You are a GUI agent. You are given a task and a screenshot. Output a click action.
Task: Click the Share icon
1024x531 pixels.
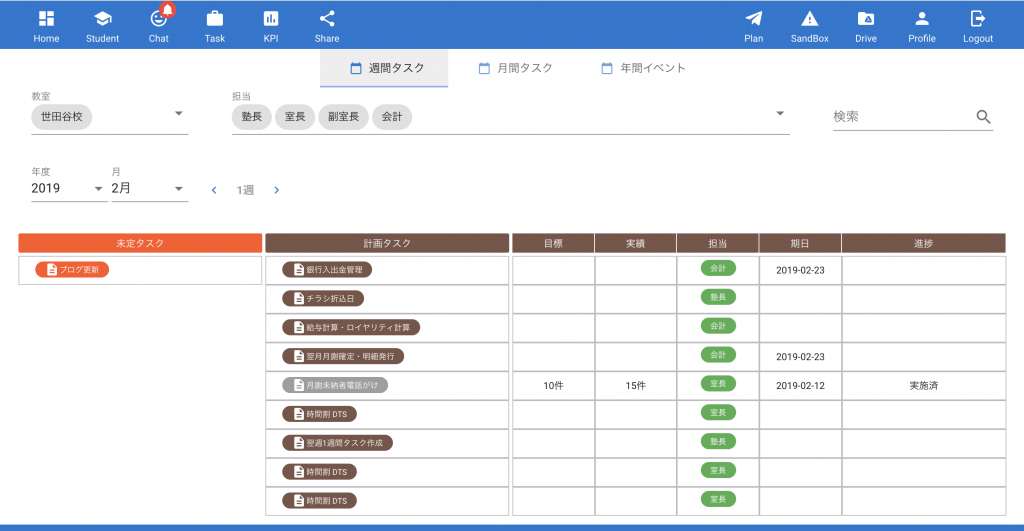[327, 19]
